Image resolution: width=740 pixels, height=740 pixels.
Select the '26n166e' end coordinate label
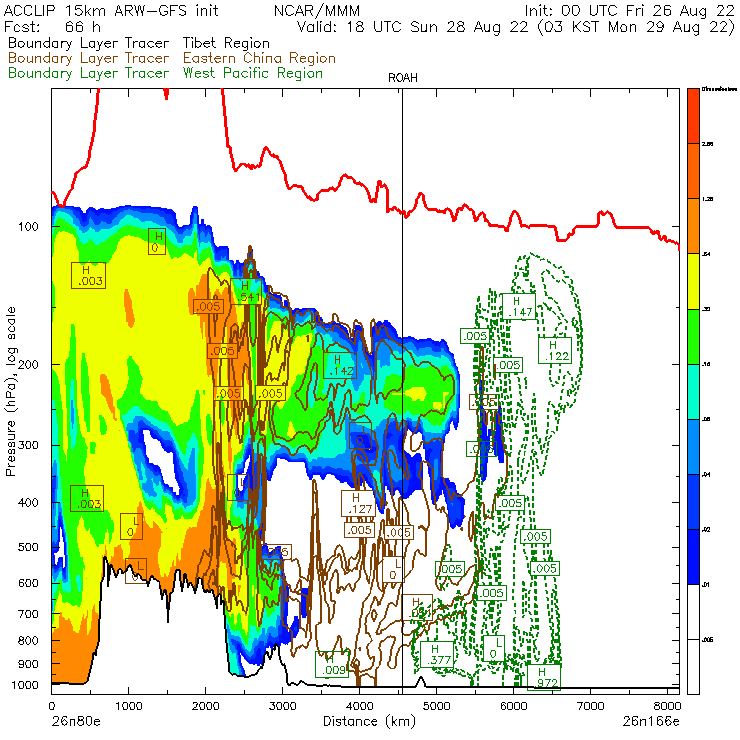(651, 722)
